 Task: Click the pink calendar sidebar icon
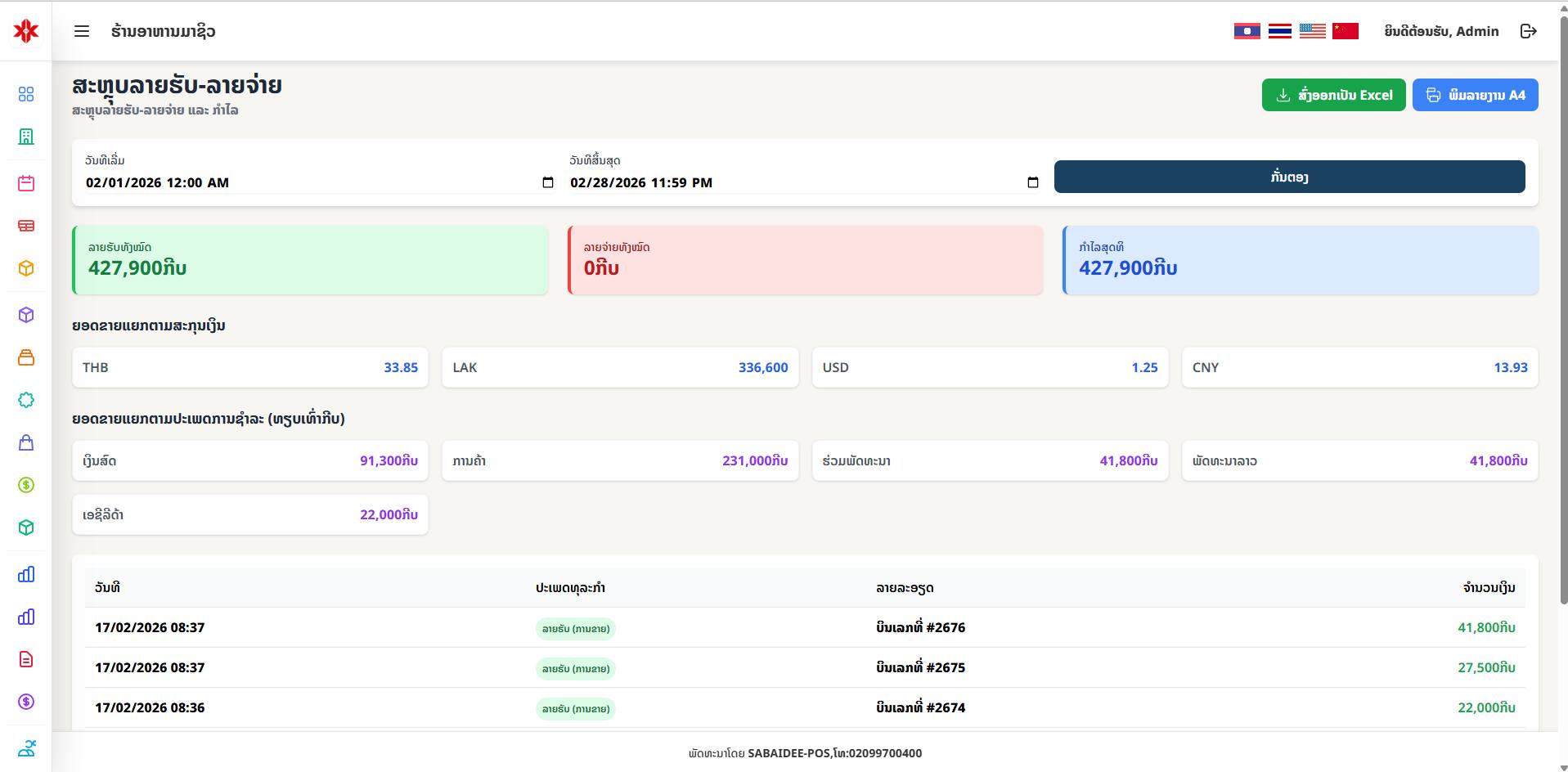pyautogui.click(x=26, y=183)
